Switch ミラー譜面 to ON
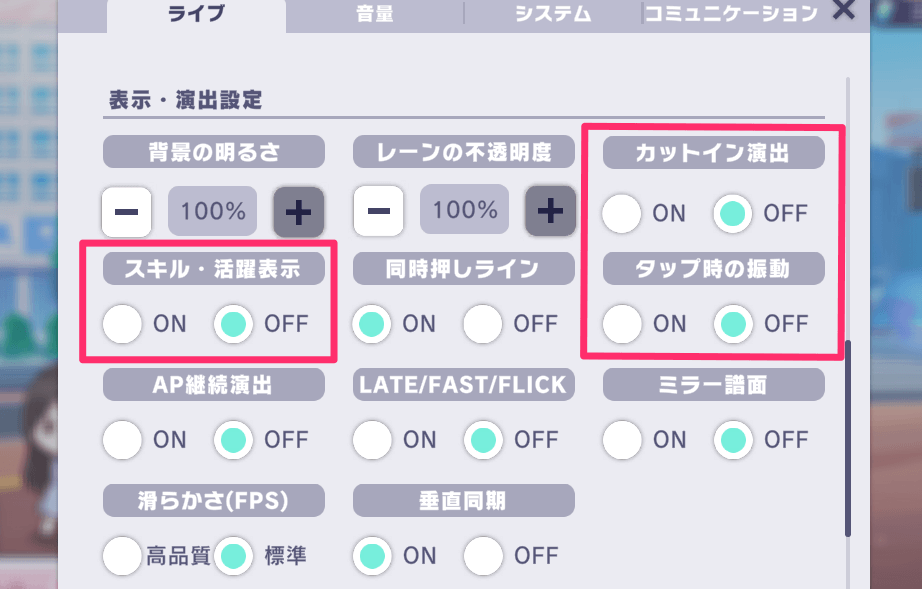922x589 pixels. (621, 440)
